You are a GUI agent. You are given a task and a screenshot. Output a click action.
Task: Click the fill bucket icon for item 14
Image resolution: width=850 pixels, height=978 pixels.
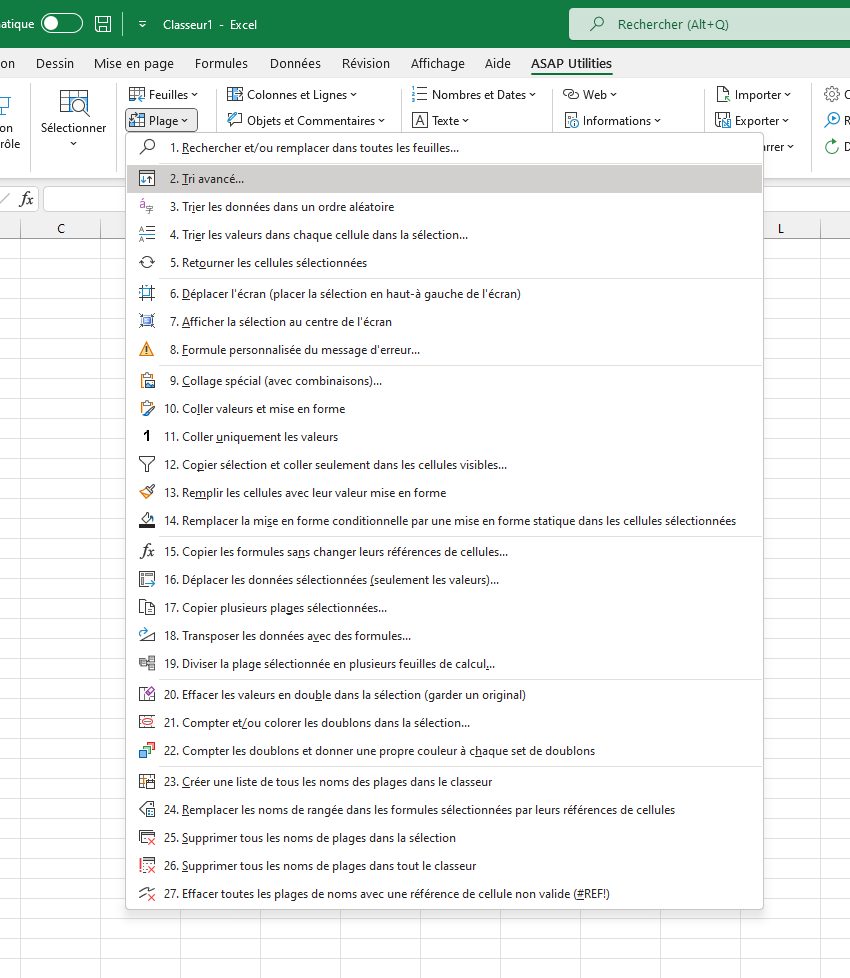point(147,520)
